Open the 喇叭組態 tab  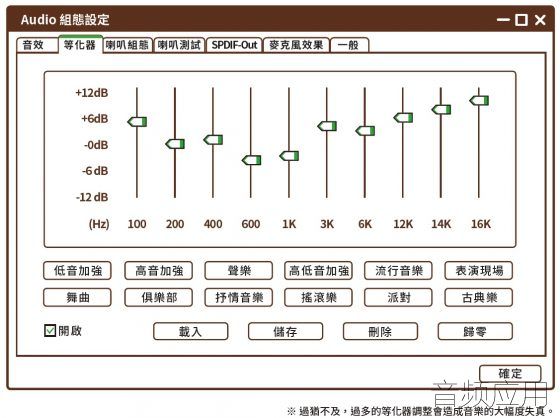click(x=128, y=45)
